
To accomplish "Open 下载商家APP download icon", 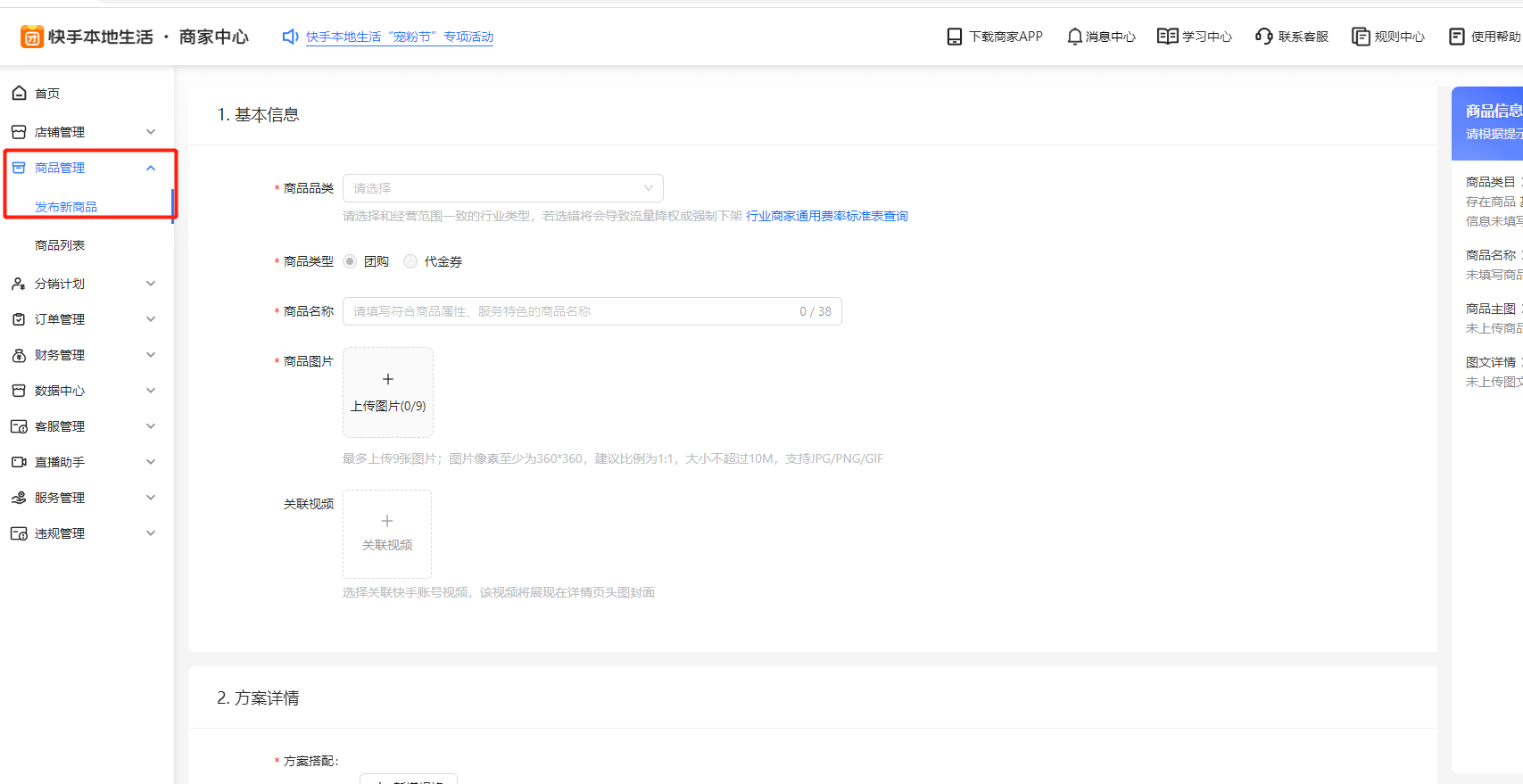I will tap(954, 37).
